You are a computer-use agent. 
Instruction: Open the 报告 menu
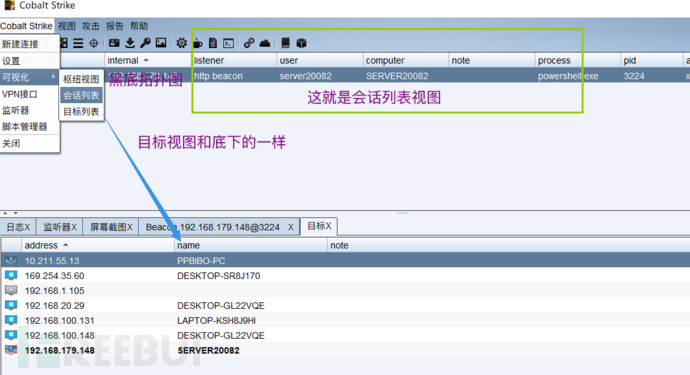[x=115, y=26]
